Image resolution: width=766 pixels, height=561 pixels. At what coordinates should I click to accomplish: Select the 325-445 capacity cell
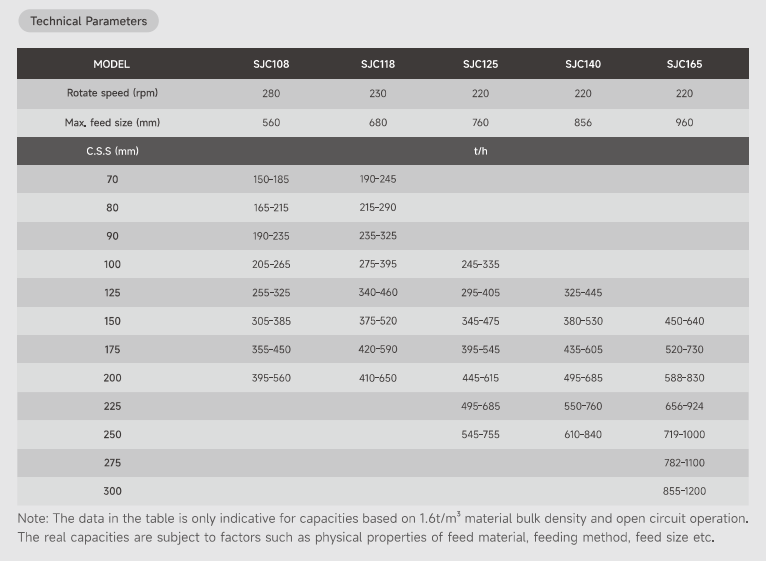(x=583, y=293)
